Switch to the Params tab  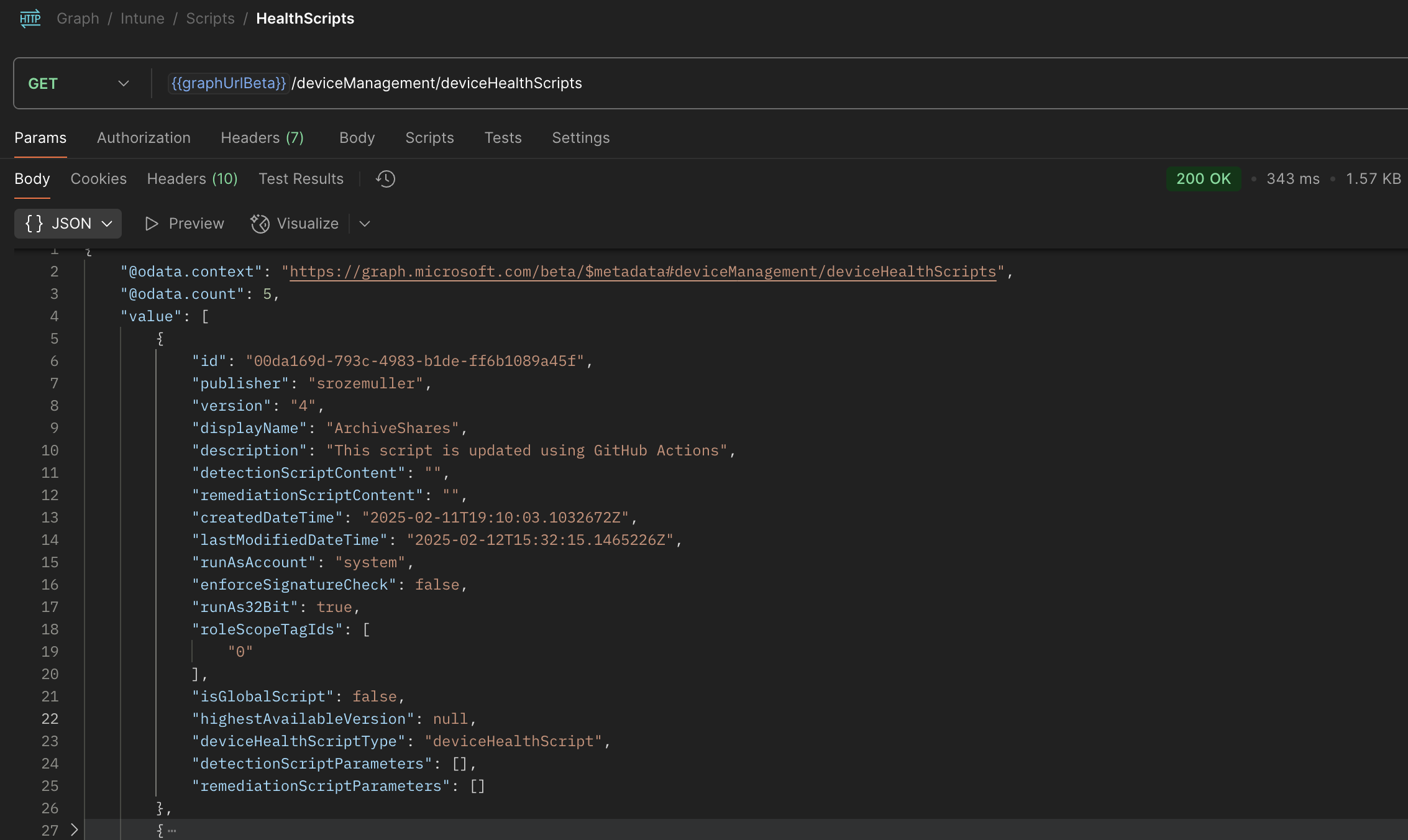point(40,138)
